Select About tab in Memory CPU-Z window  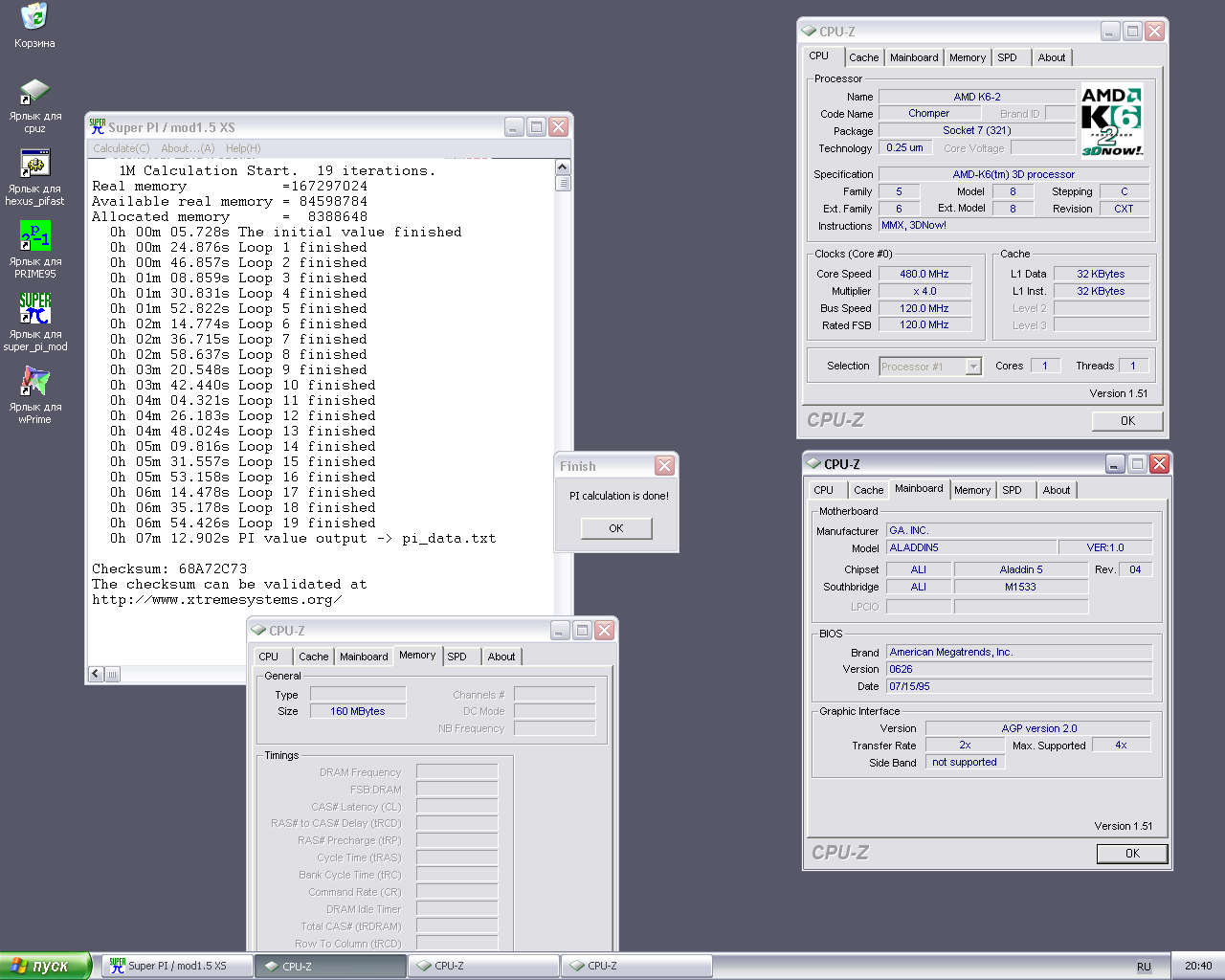[501, 657]
